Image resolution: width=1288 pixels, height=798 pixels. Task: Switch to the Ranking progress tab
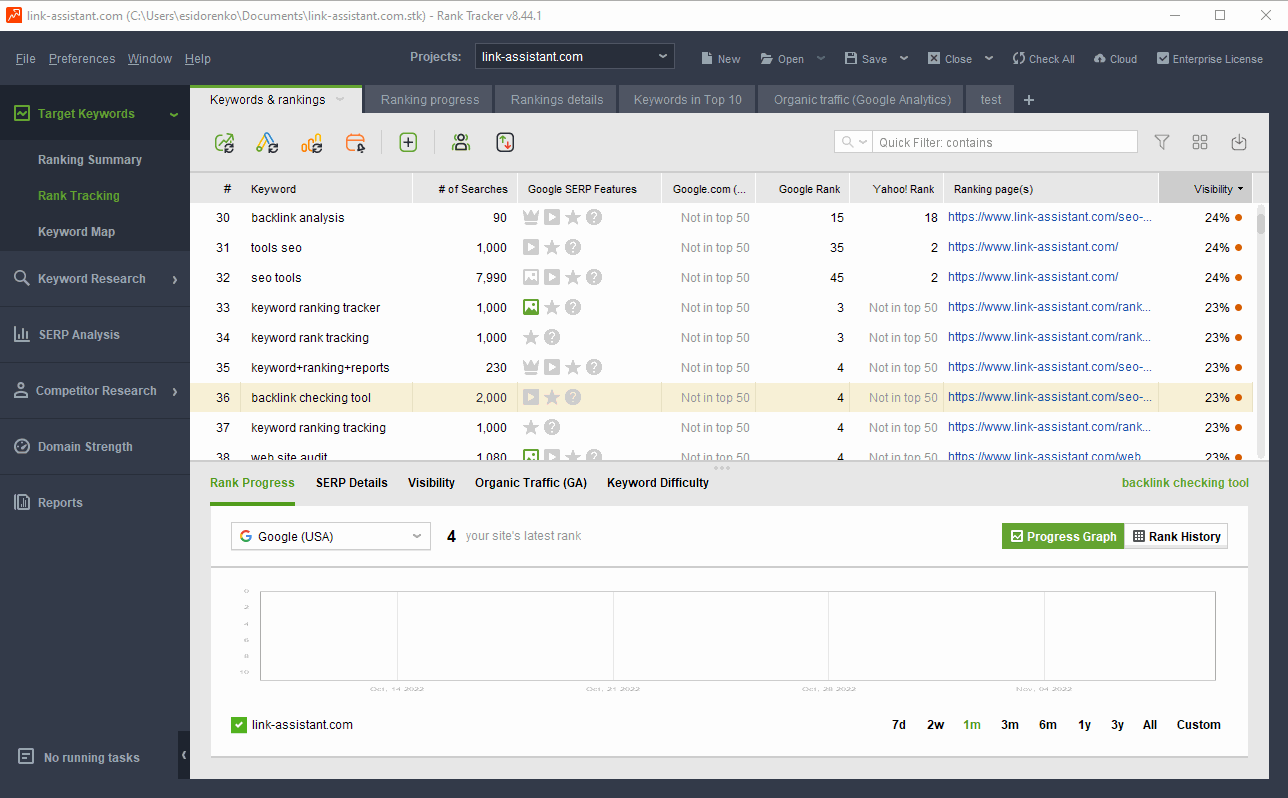(430, 100)
